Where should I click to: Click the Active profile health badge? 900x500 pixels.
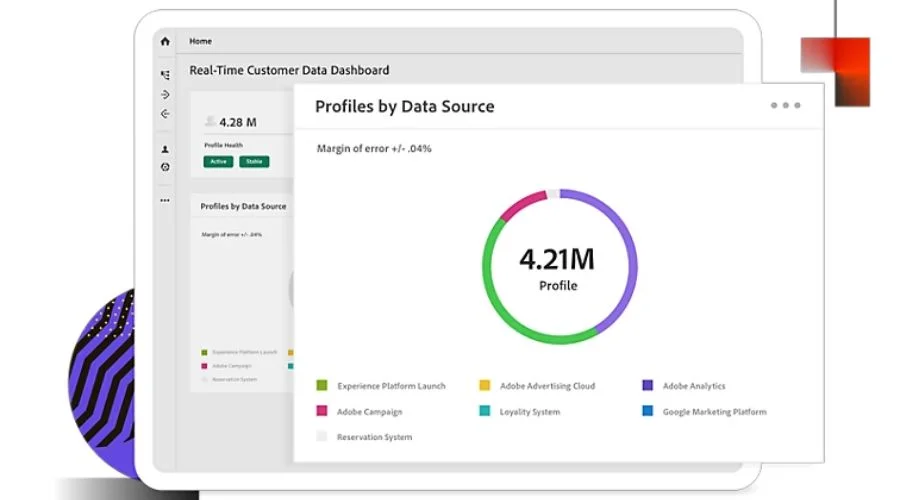point(218,162)
